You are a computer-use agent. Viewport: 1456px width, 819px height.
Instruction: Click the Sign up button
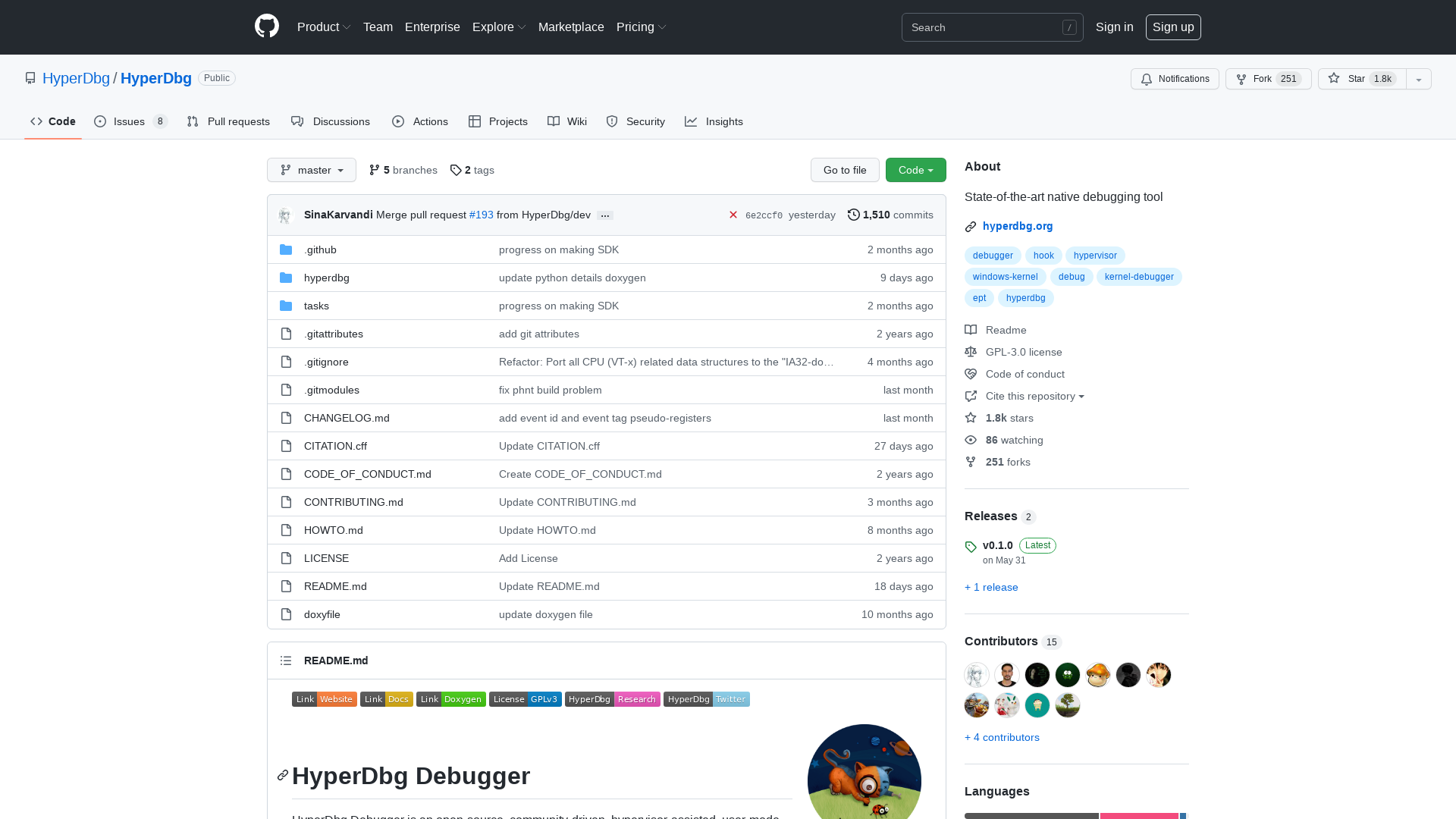pos(1173,27)
